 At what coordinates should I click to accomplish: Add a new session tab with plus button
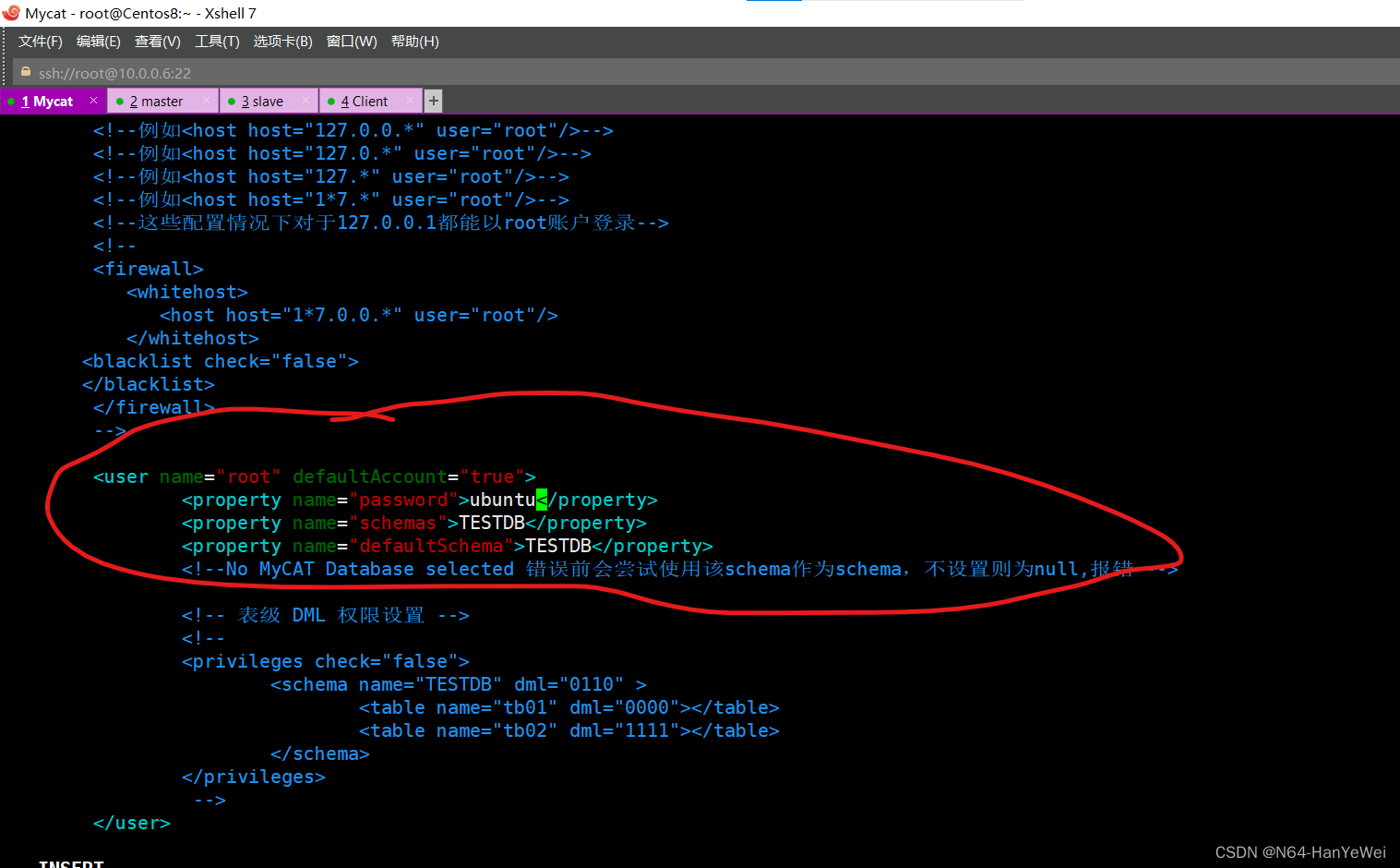coord(433,101)
